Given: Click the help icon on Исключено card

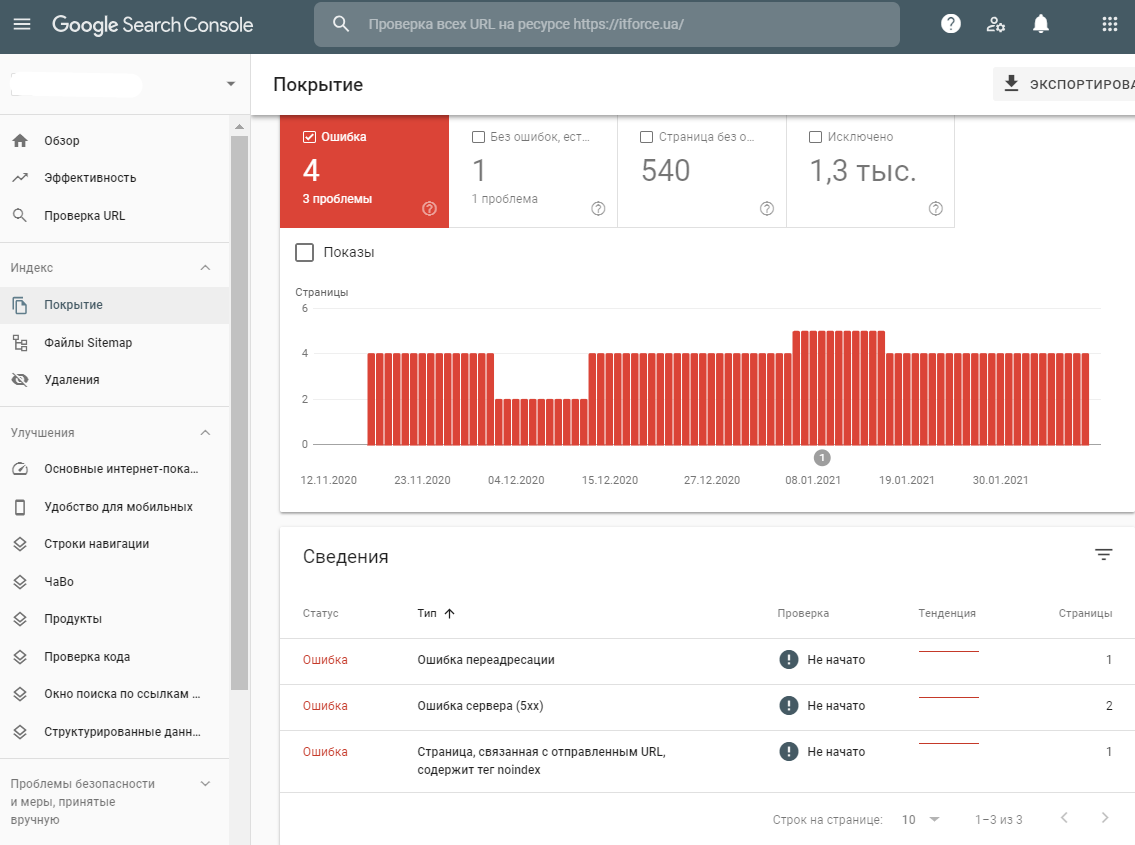Looking at the screenshot, I should pyautogui.click(x=935, y=209).
